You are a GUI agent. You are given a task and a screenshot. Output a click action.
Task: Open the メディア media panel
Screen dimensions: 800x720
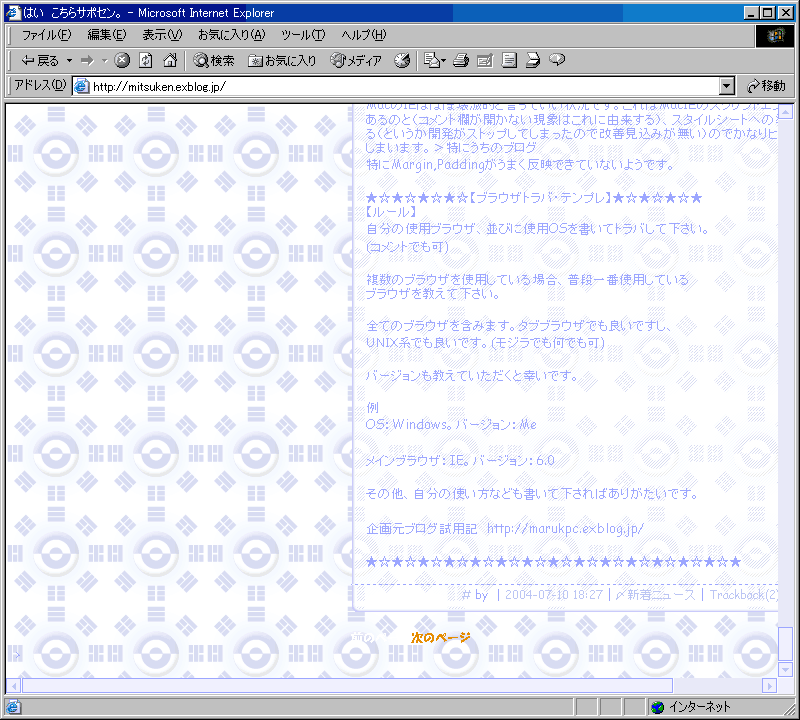click(x=356, y=61)
